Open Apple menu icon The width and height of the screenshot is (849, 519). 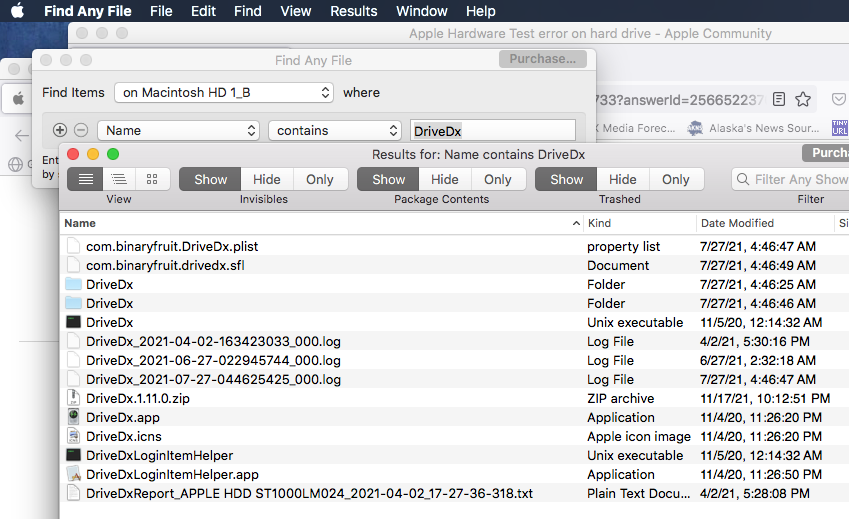click(x=17, y=11)
